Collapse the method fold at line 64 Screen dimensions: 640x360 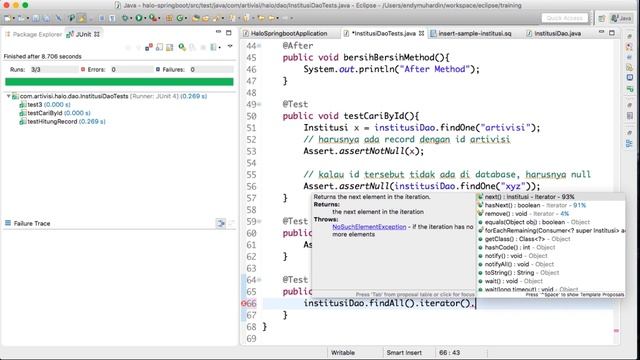tap(259, 280)
